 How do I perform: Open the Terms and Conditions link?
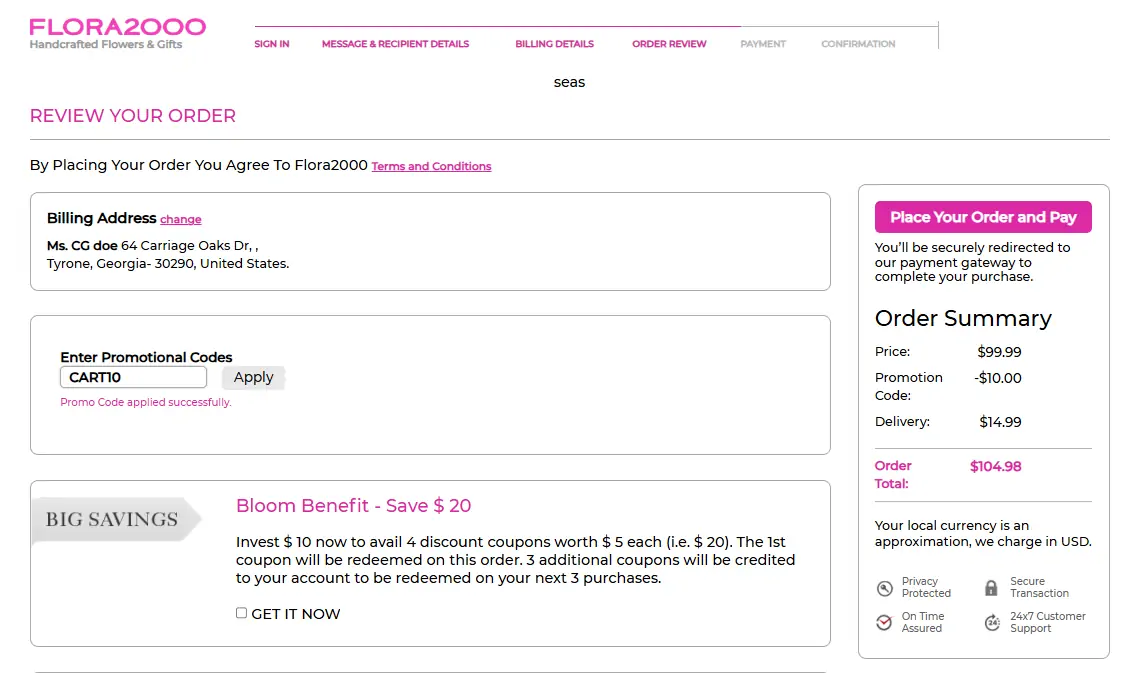(x=431, y=167)
